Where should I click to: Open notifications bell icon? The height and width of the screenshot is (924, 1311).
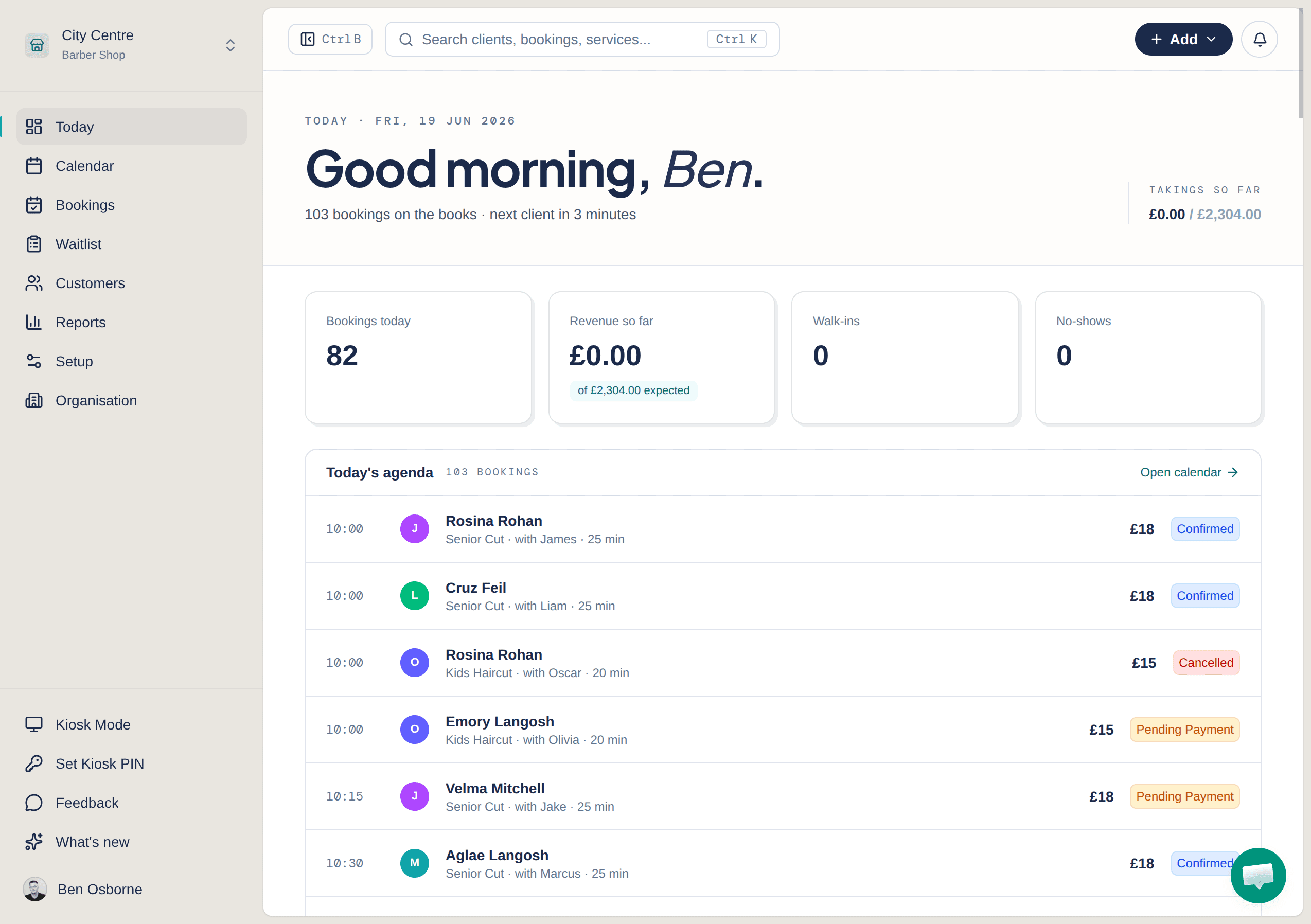point(1259,39)
